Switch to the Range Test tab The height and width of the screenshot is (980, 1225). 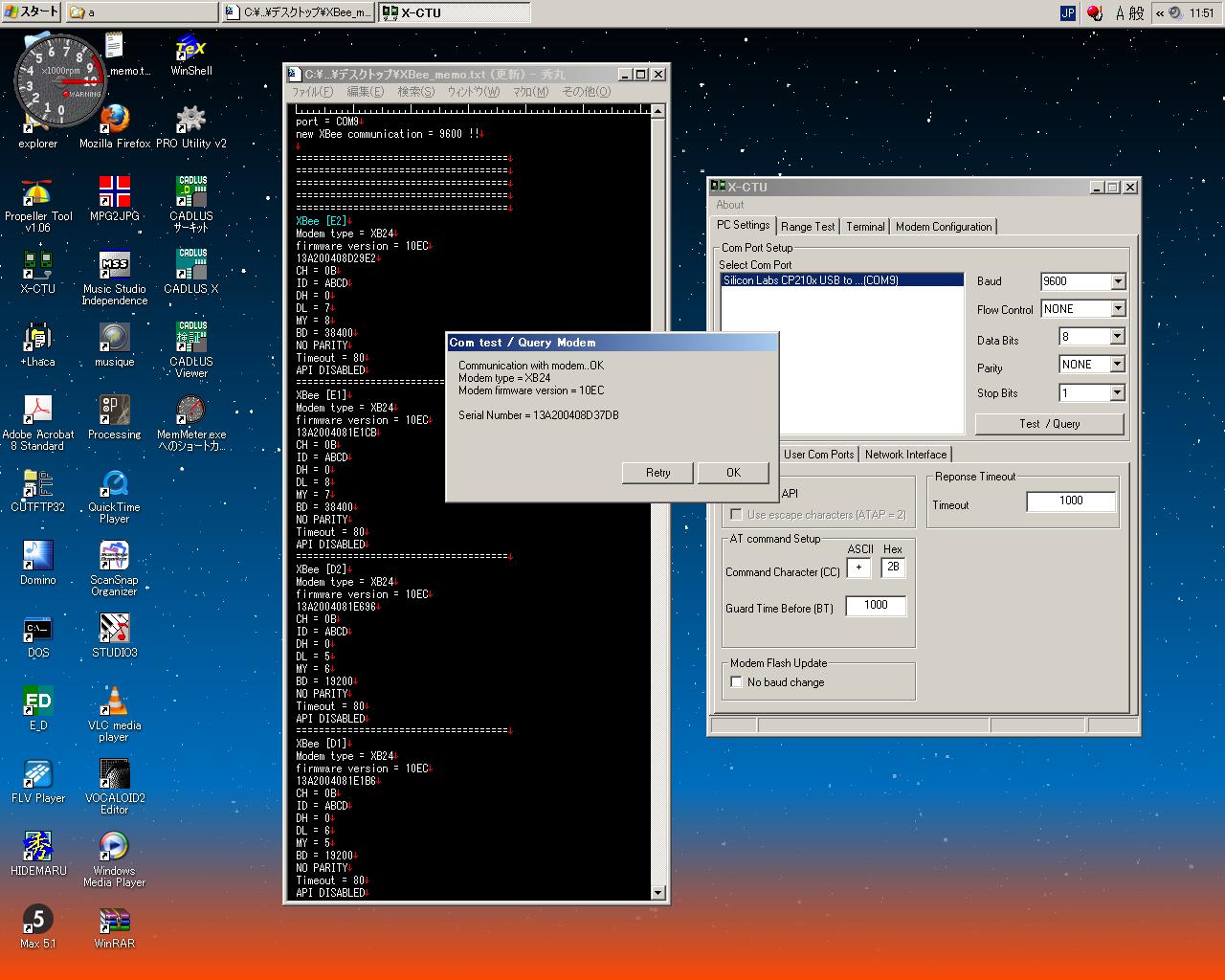807,227
